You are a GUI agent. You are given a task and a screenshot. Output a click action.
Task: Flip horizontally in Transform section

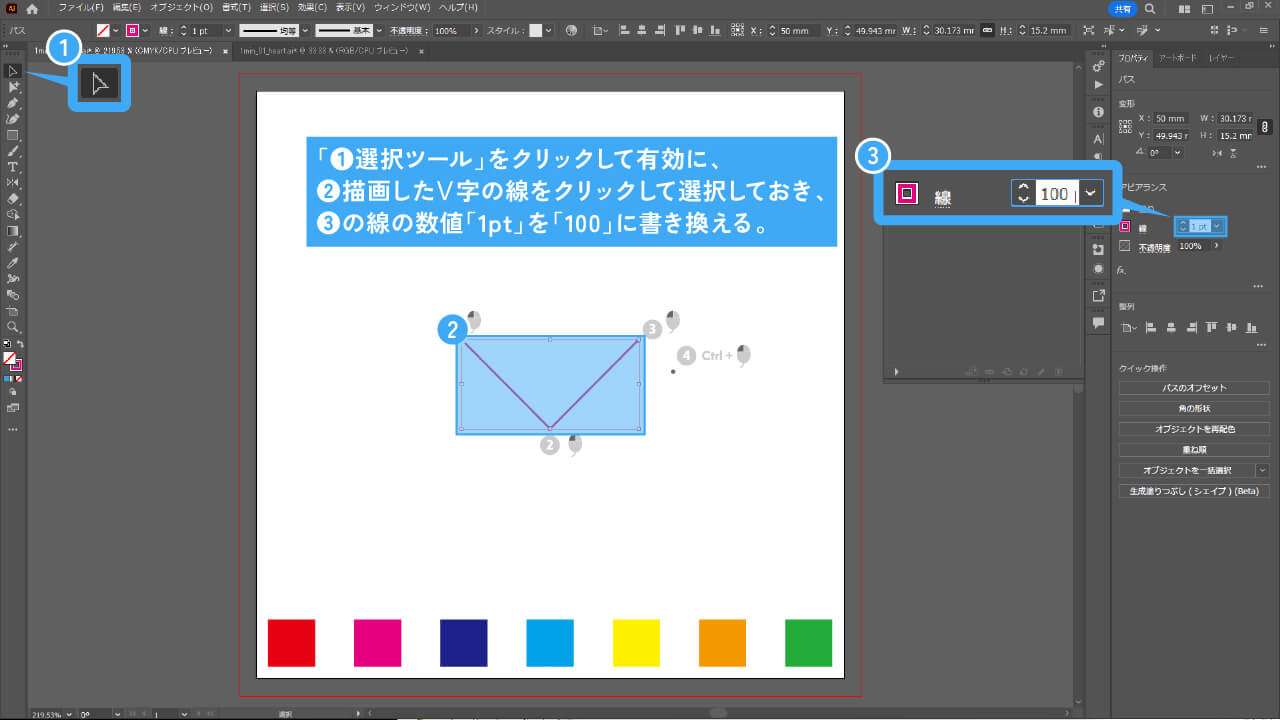1217,152
